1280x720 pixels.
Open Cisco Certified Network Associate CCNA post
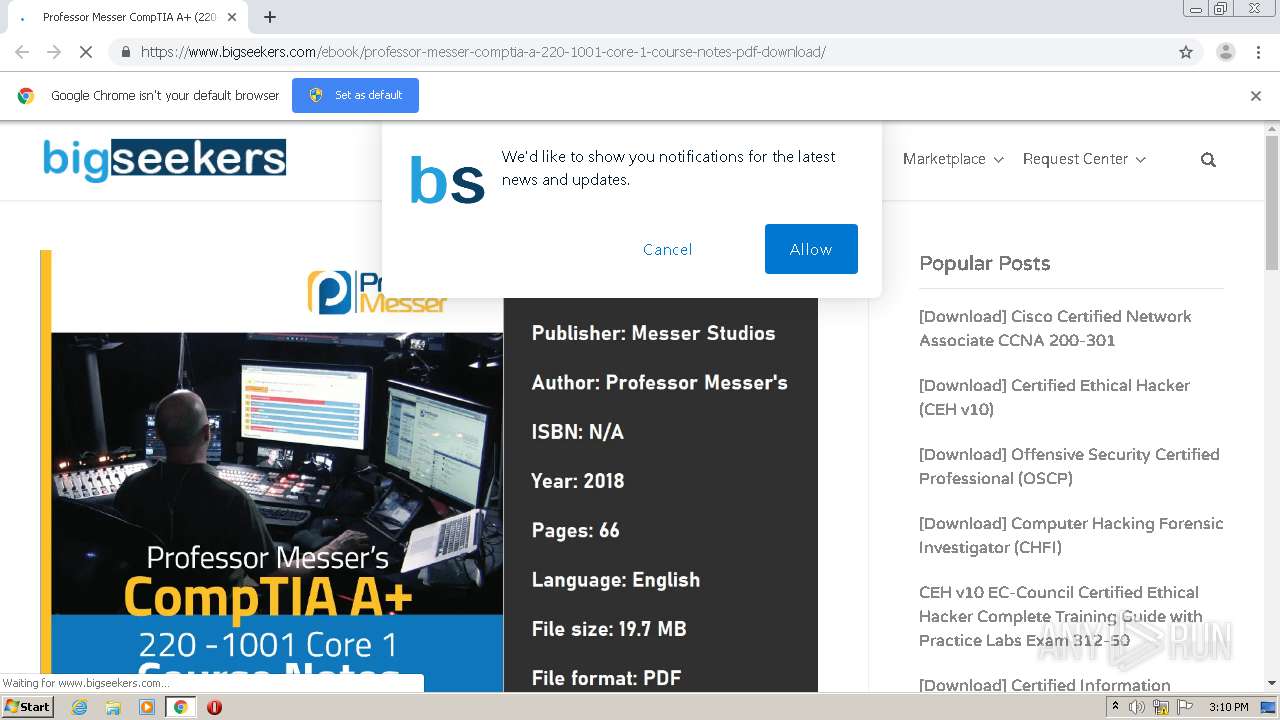1055,328
